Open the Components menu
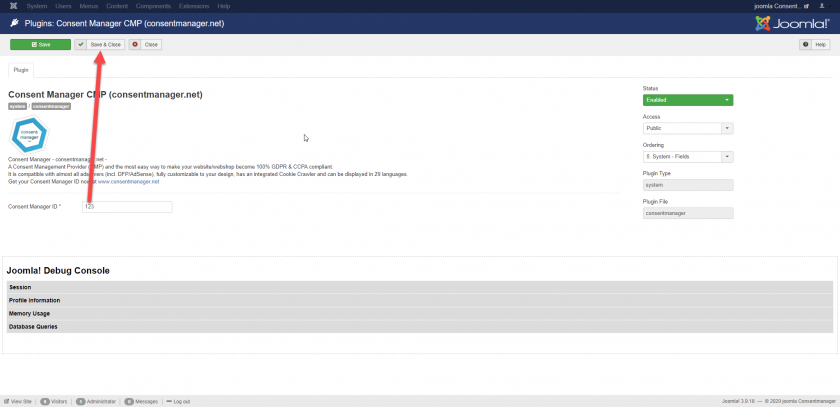Viewport: 840px width, 407px height. (153, 6)
